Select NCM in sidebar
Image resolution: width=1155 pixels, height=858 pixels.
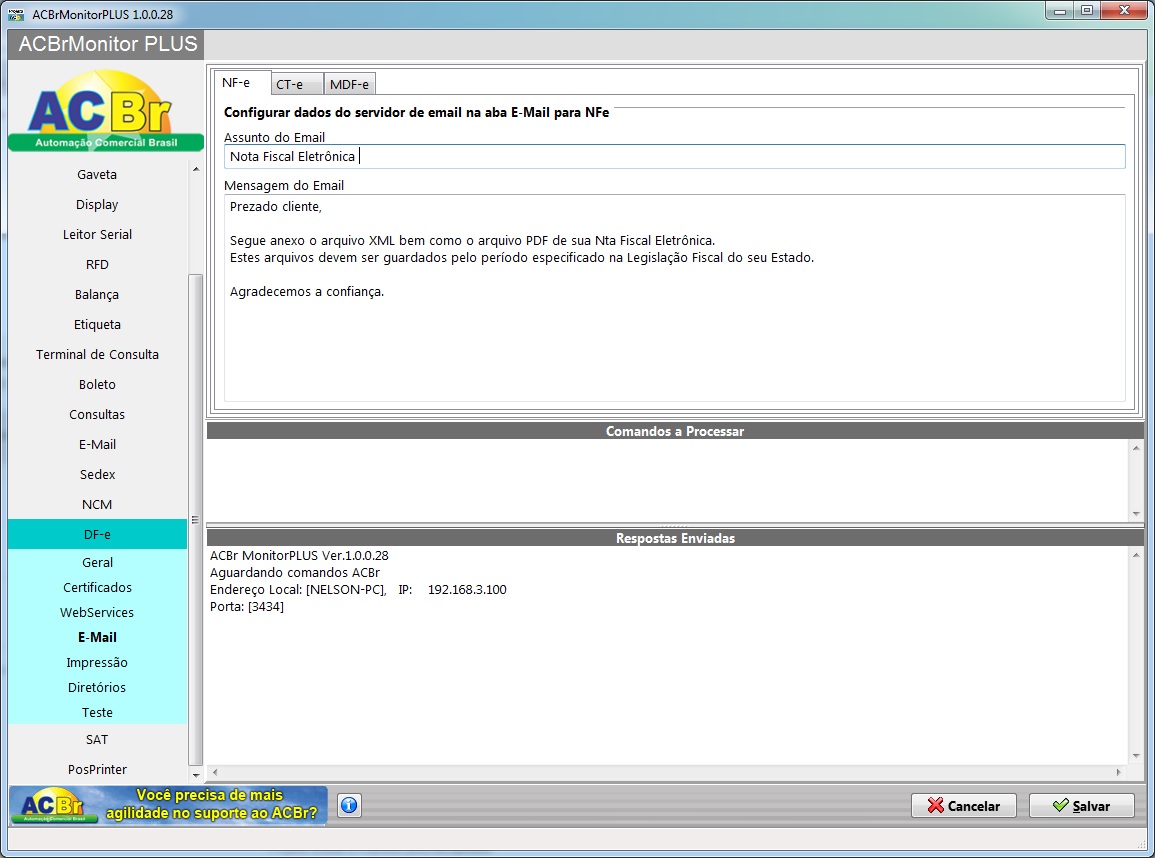click(x=97, y=504)
